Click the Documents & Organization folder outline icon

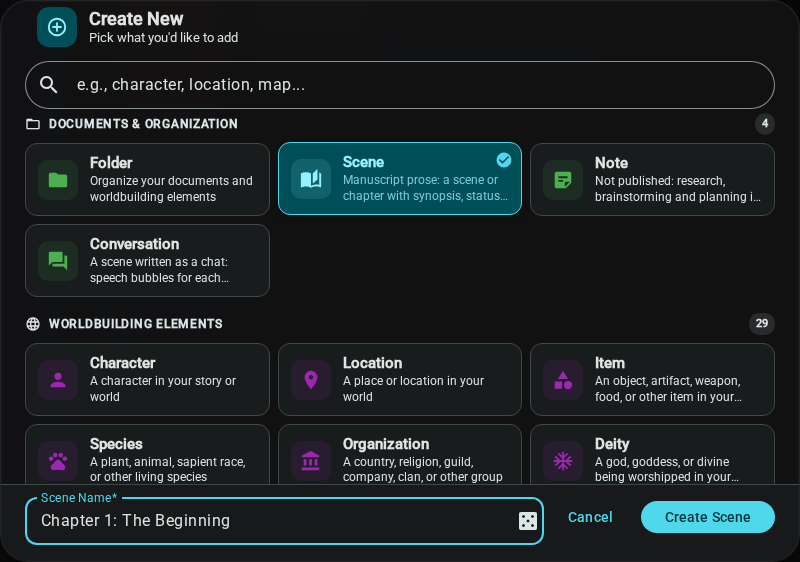point(33,124)
